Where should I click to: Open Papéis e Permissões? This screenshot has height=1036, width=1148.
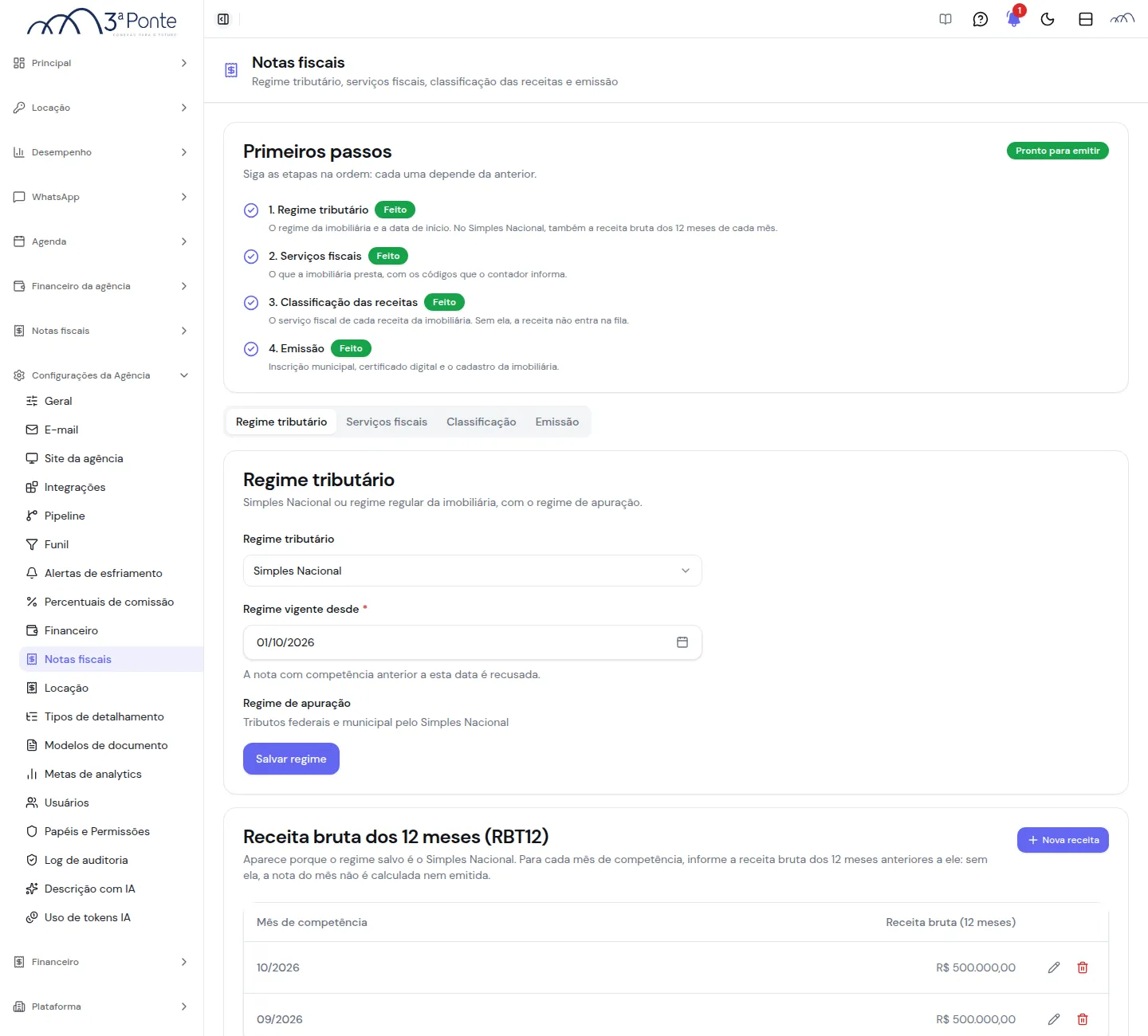112,831
